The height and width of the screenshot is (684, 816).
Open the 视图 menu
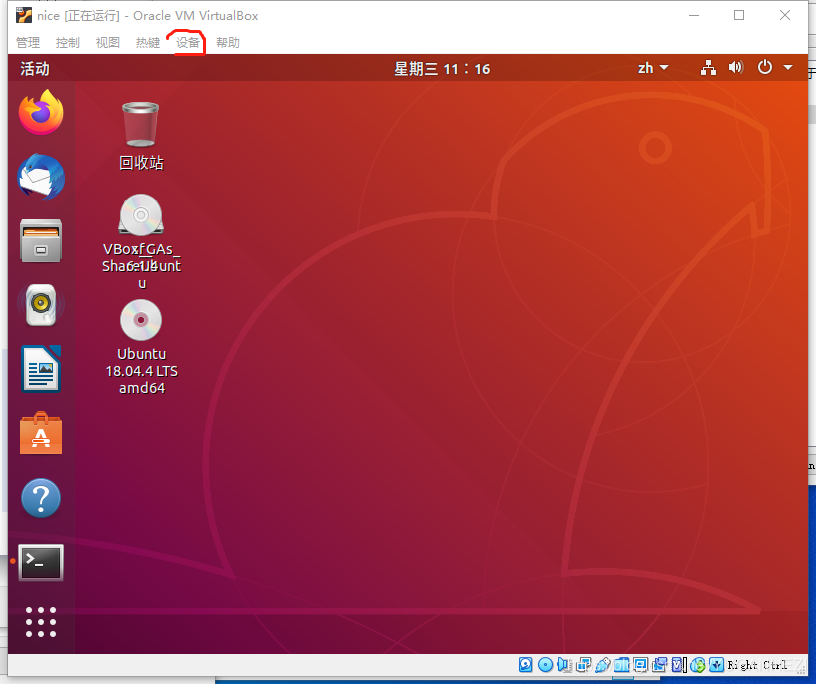[108, 43]
